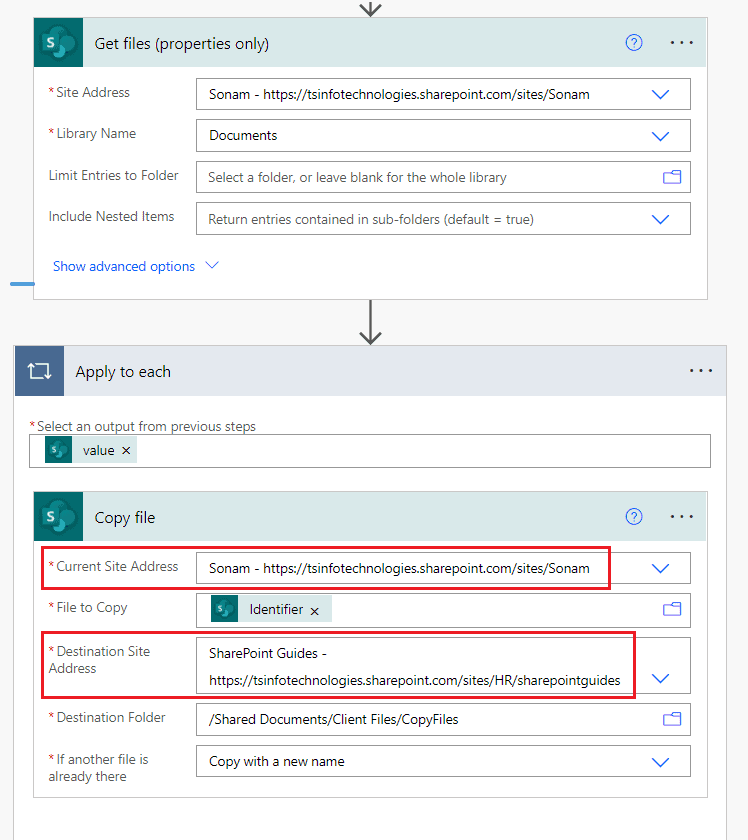Click the value dynamic content token

(x=91, y=450)
